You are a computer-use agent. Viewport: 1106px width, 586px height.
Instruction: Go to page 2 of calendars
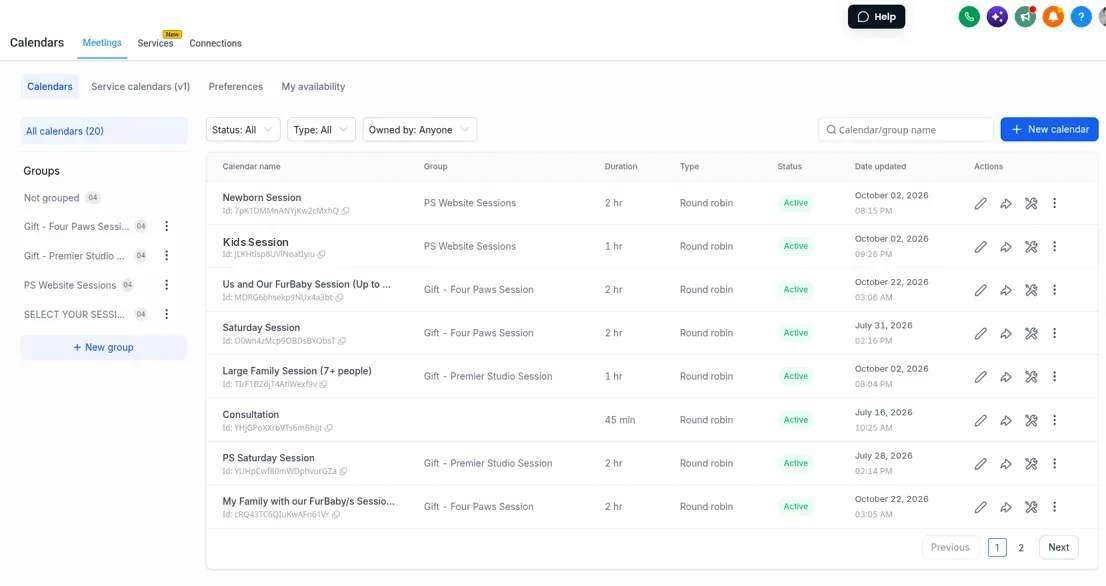click(1021, 548)
